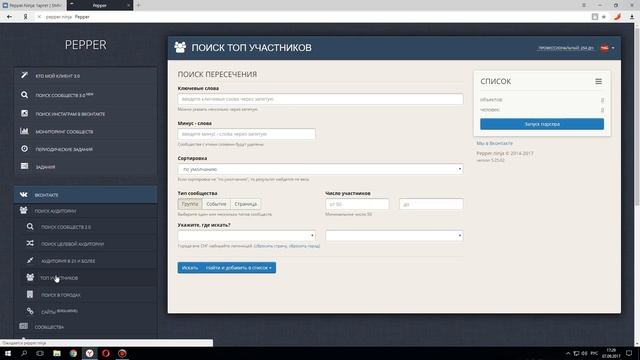This screenshot has width=640, height=360.
Task: Click the 'Сообщества' sidebar icon
Action: (x=24, y=327)
